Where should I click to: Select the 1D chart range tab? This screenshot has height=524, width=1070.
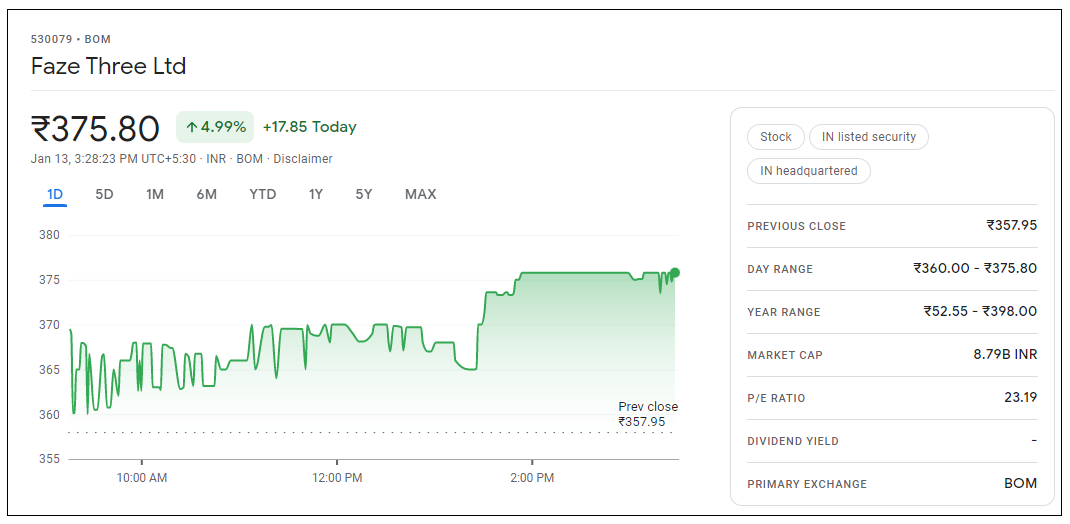[x=55, y=194]
